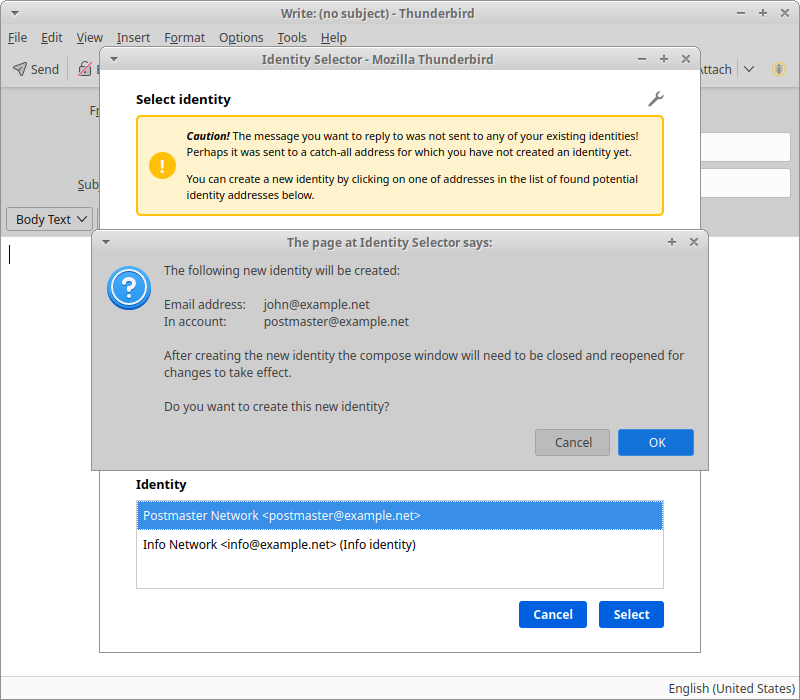The height and width of the screenshot is (700, 800).
Task: Open the Help menu
Action: pyautogui.click(x=334, y=38)
